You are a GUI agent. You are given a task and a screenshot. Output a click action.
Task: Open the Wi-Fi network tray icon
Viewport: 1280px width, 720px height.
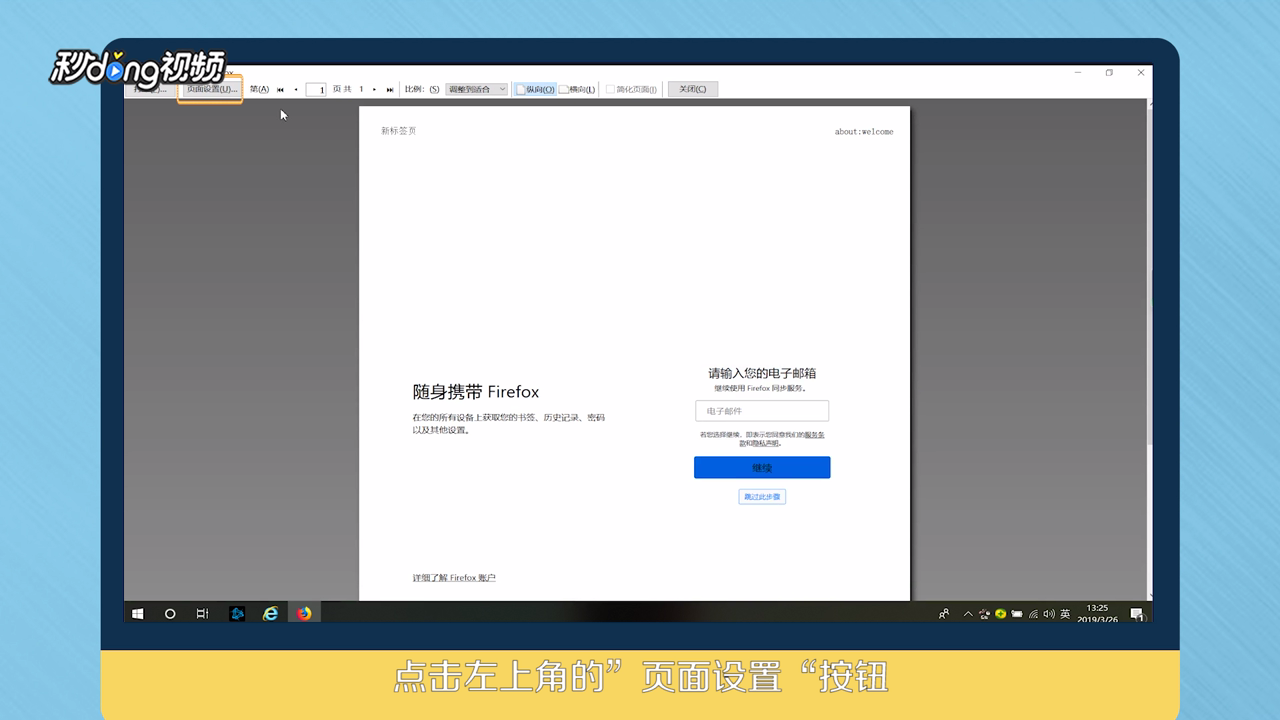[x=1033, y=614]
